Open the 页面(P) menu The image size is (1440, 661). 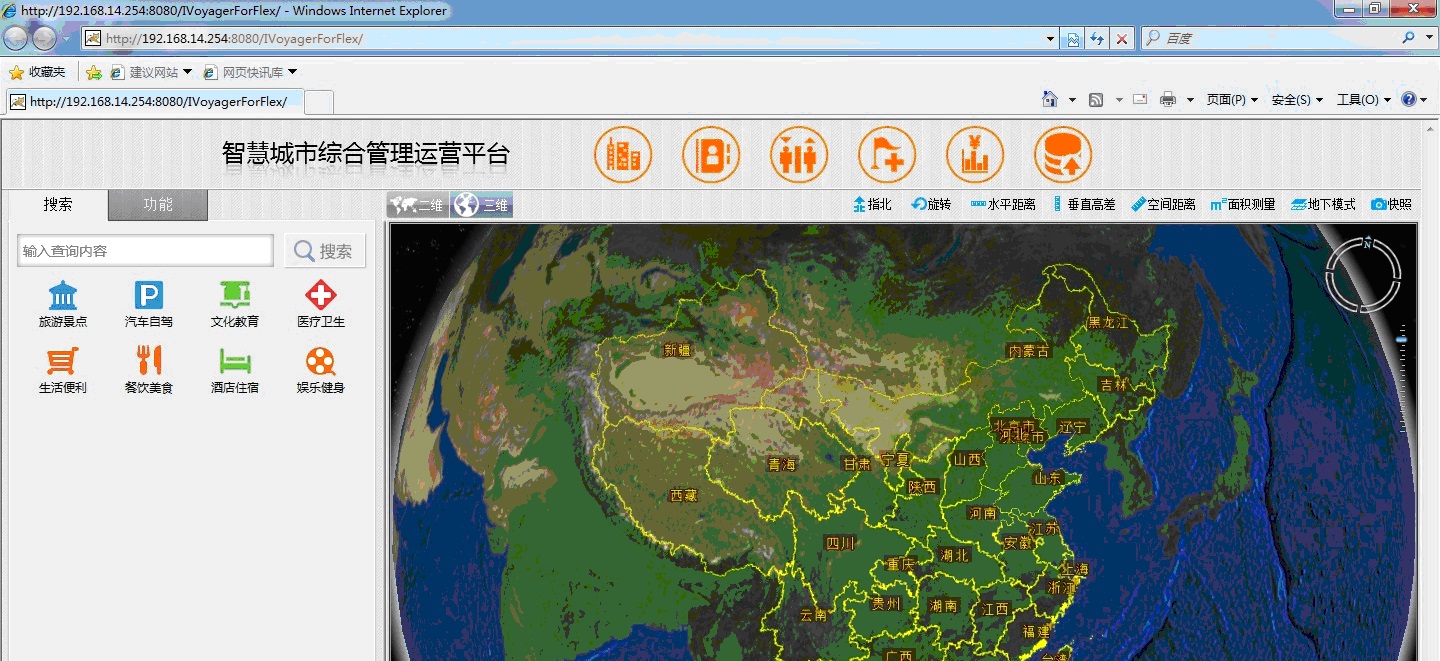(1231, 99)
